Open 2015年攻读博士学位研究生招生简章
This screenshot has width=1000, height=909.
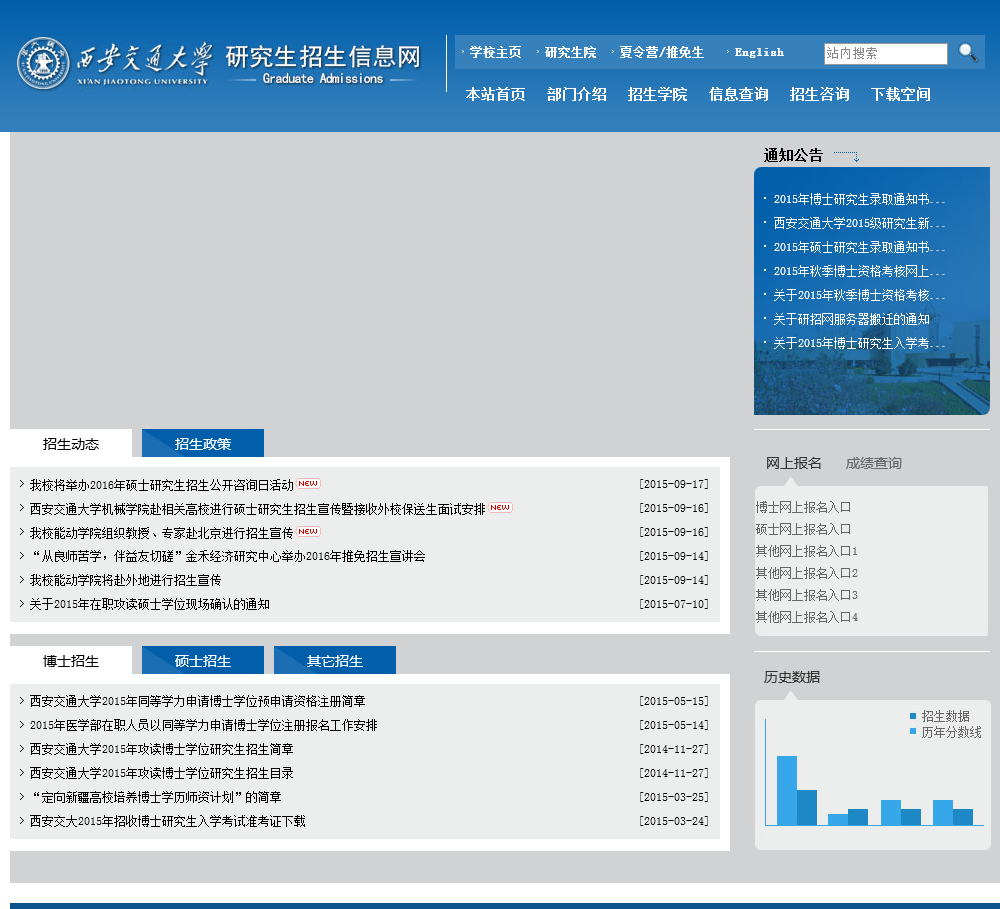click(161, 749)
